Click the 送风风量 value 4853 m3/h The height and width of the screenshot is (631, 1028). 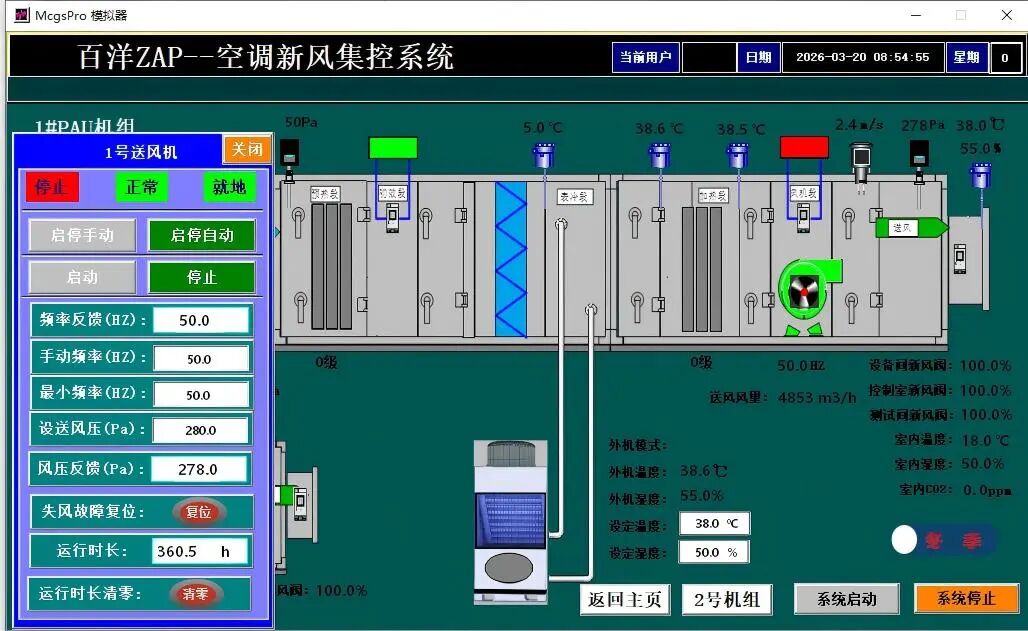(x=818, y=397)
